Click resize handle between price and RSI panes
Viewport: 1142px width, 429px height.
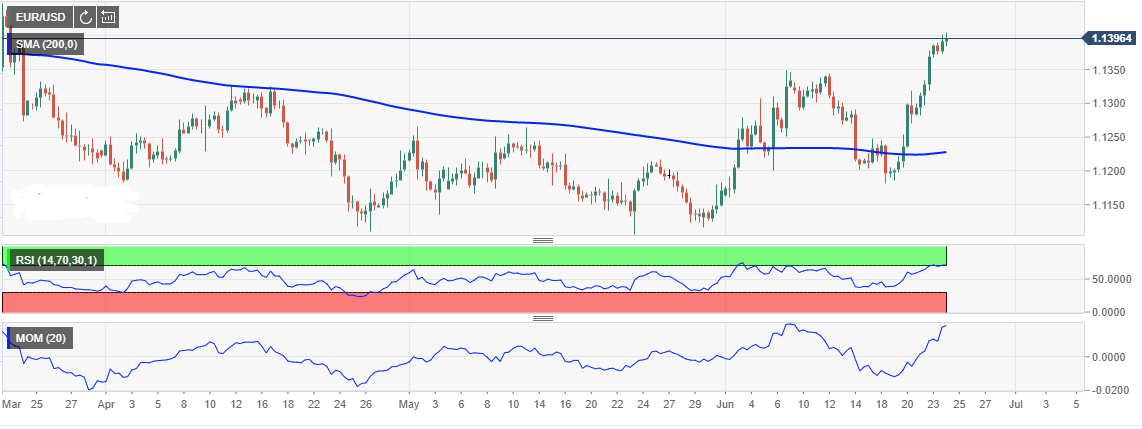tap(543, 240)
